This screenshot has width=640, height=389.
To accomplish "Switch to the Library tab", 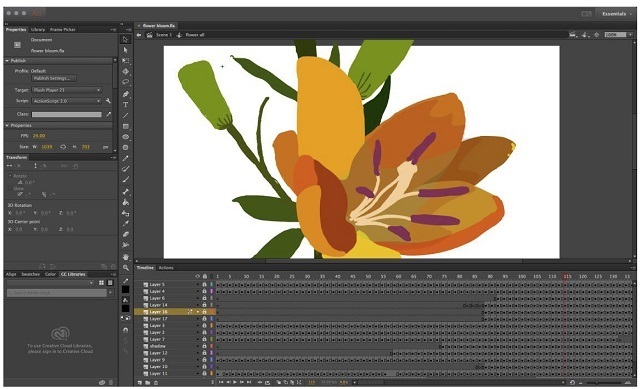I will pos(38,30).
